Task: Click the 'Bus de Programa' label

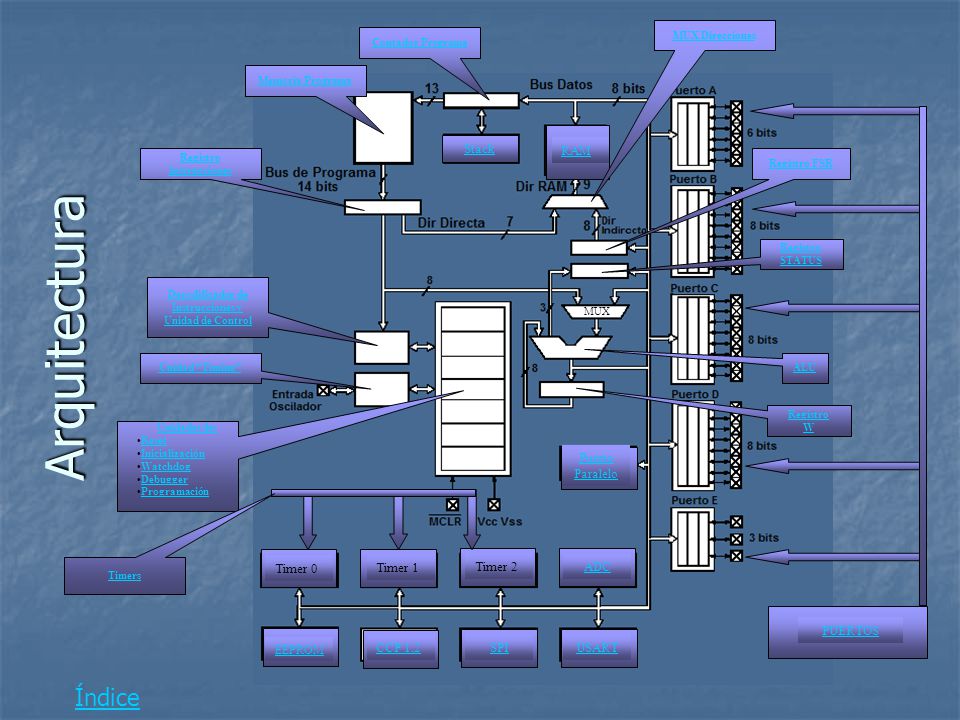Action: pos(320,173)
